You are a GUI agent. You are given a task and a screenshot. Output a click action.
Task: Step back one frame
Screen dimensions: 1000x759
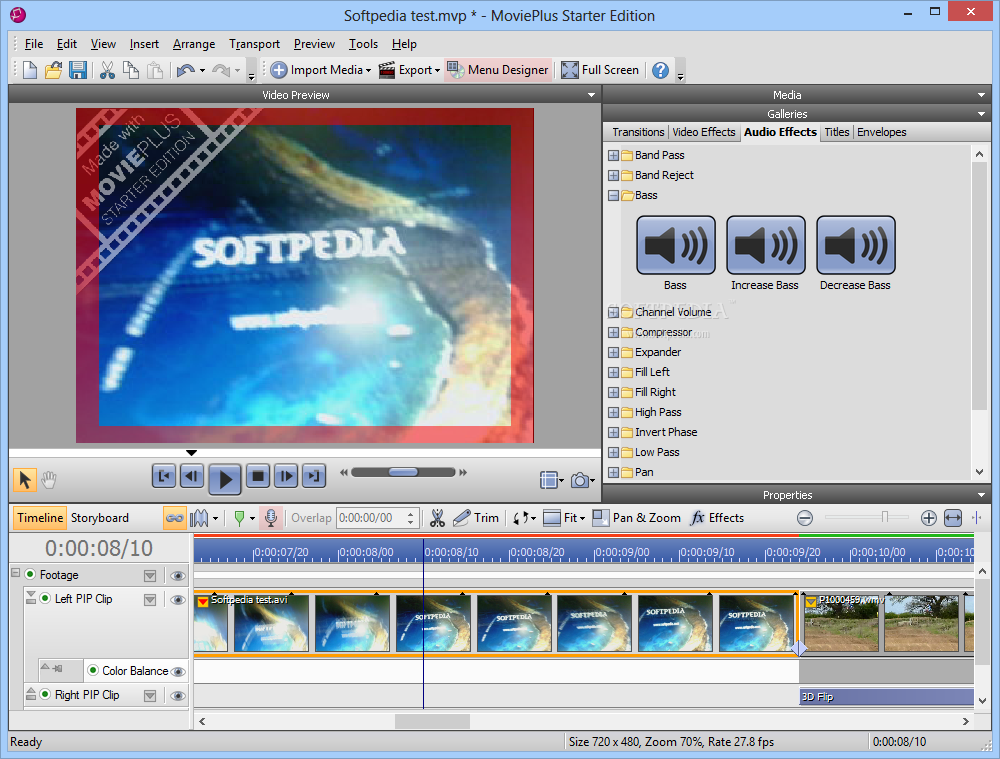[191, 476]
